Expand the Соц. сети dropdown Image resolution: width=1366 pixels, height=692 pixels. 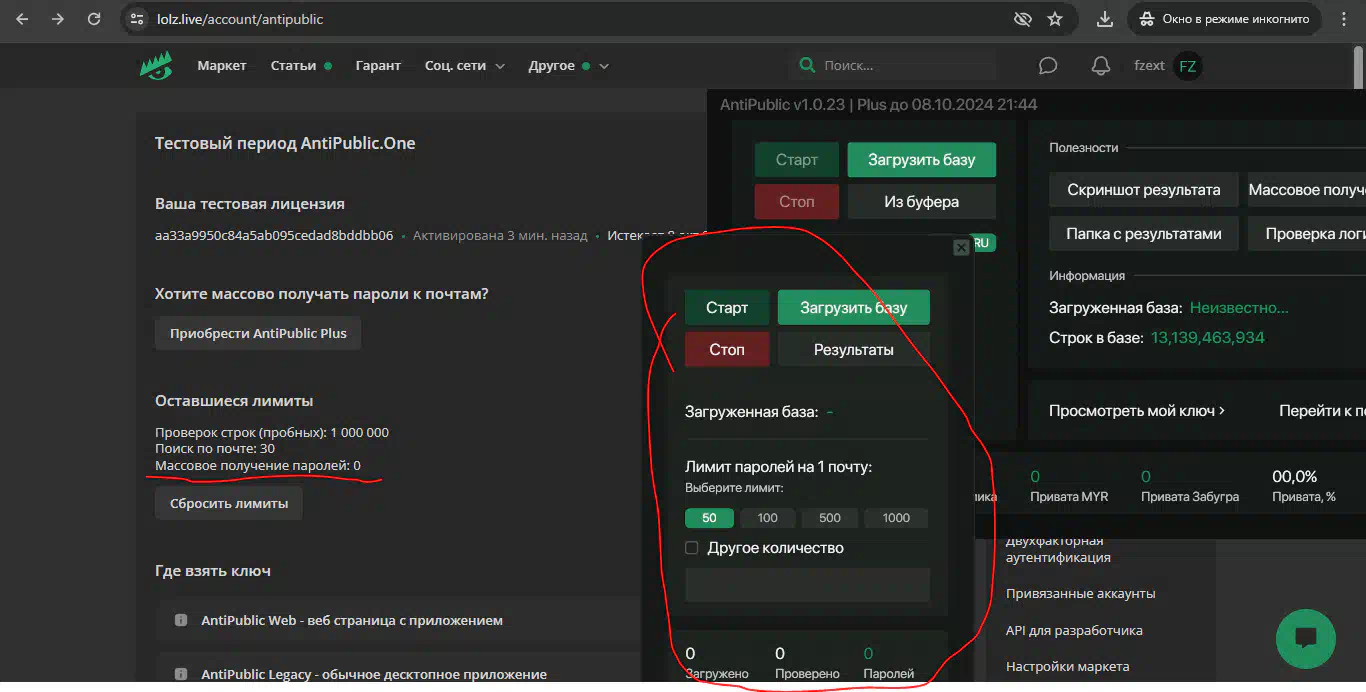point(465,65)
